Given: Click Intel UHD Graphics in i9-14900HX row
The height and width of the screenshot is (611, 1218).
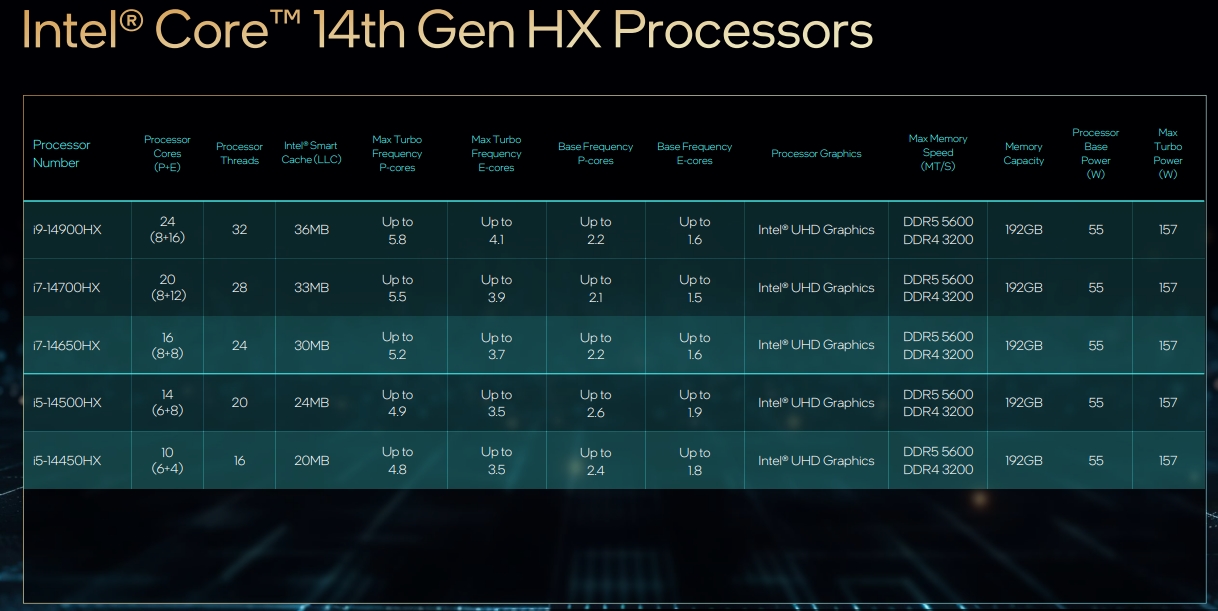Looking at the screenshot, I should (x=816, y=230).
